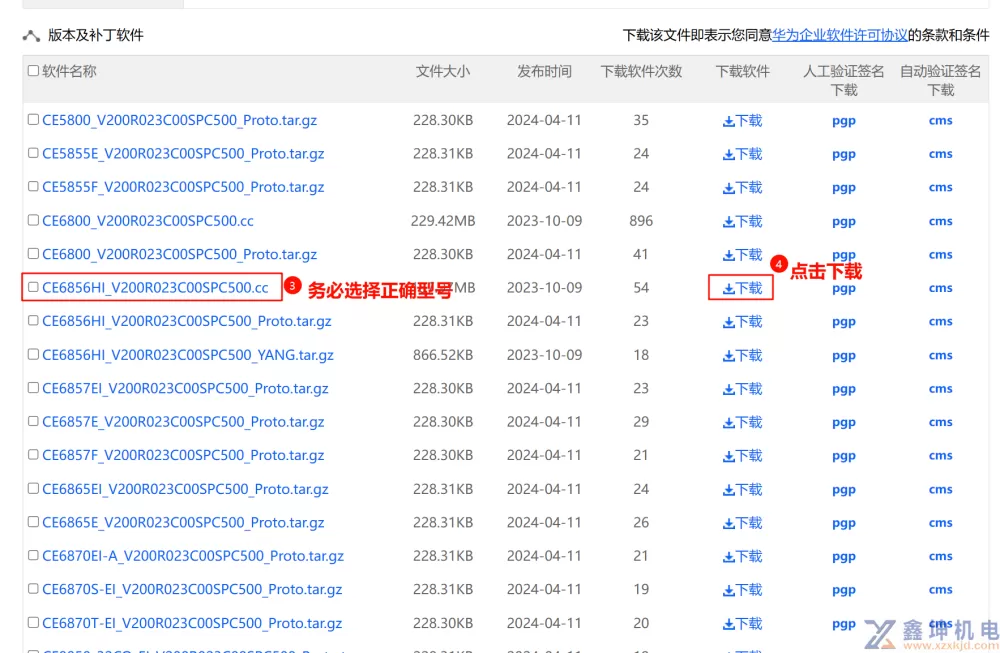Open the 华为企业软件许可协议 license link
This screenshot has width=1000, height=653.
click(x=839, y=35)
